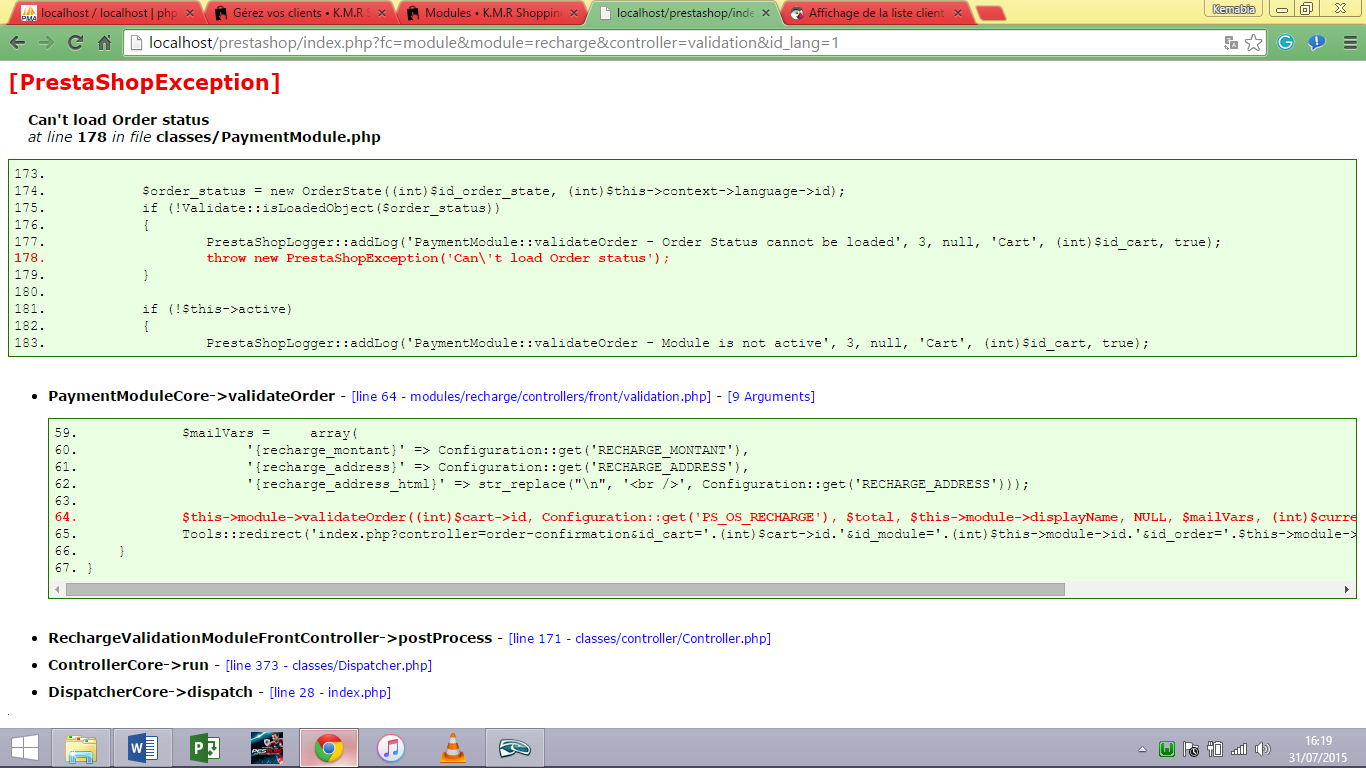Open the blue notification extension icon

1317,43
